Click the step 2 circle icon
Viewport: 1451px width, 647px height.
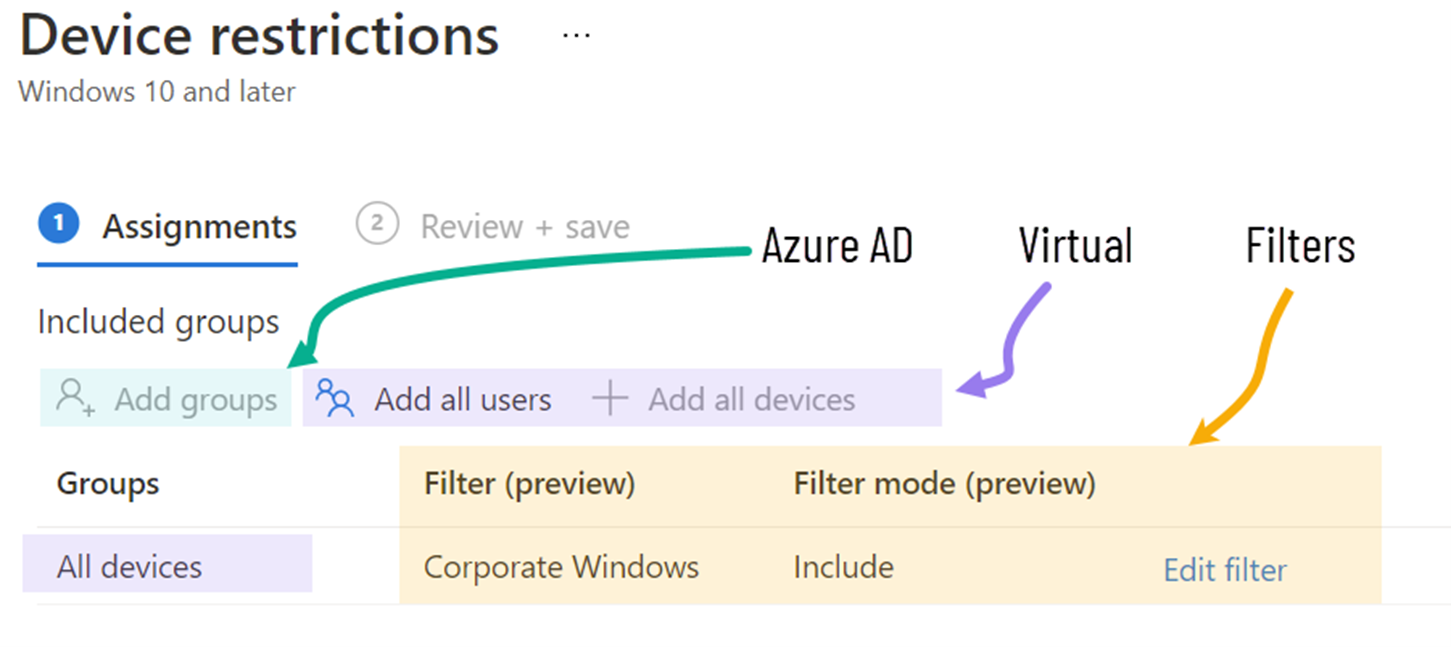(377, 224)
